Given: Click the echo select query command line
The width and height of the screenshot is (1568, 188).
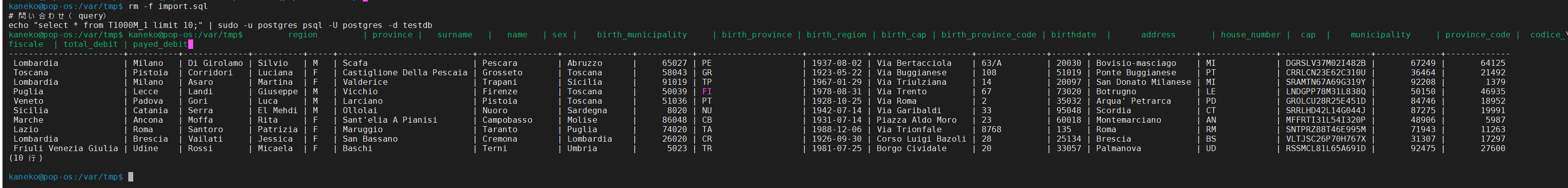Looking at the screenshot, I should tap(221, 25).
